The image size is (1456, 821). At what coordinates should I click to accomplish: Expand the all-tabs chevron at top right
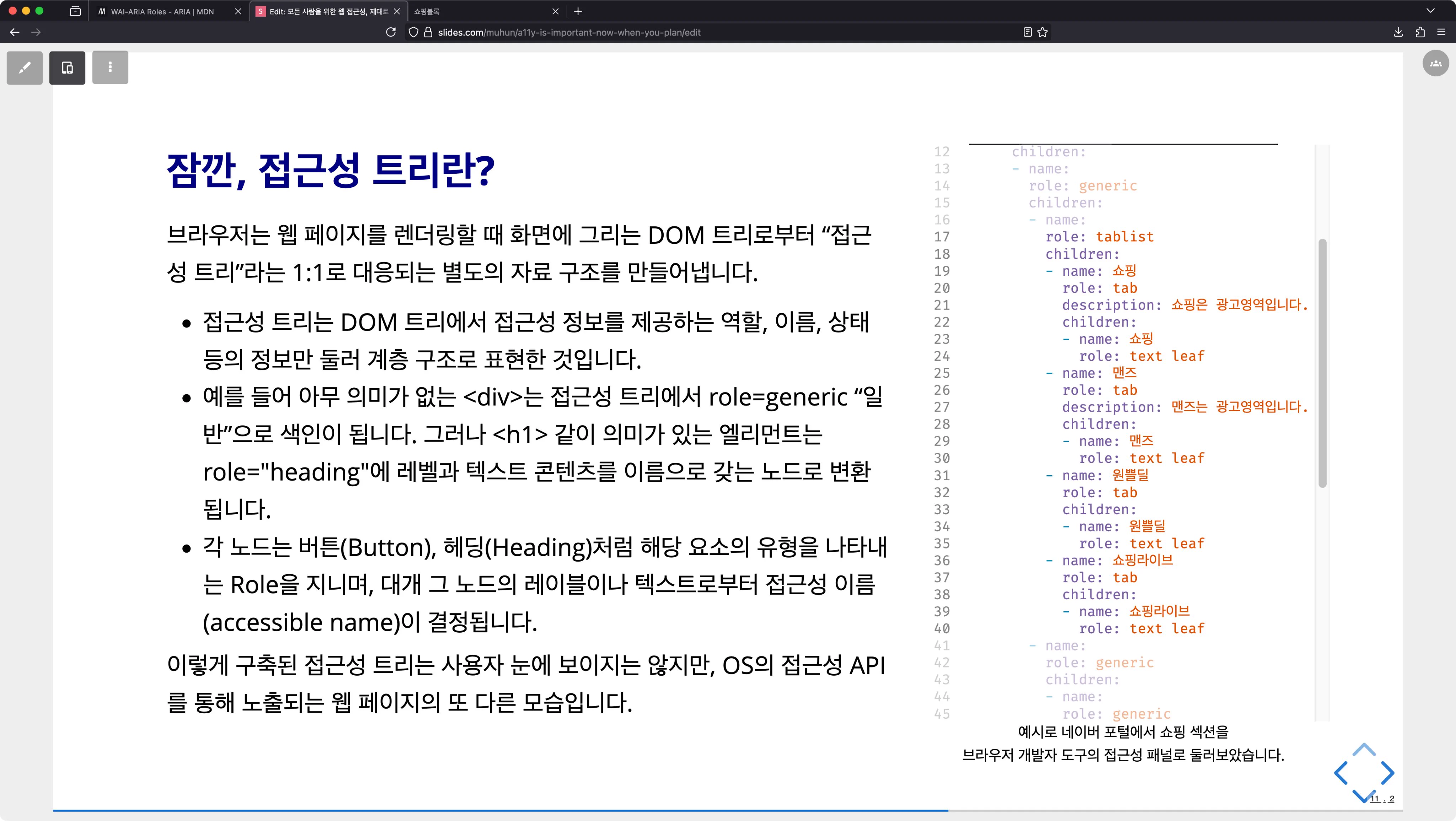point(1431,11)
